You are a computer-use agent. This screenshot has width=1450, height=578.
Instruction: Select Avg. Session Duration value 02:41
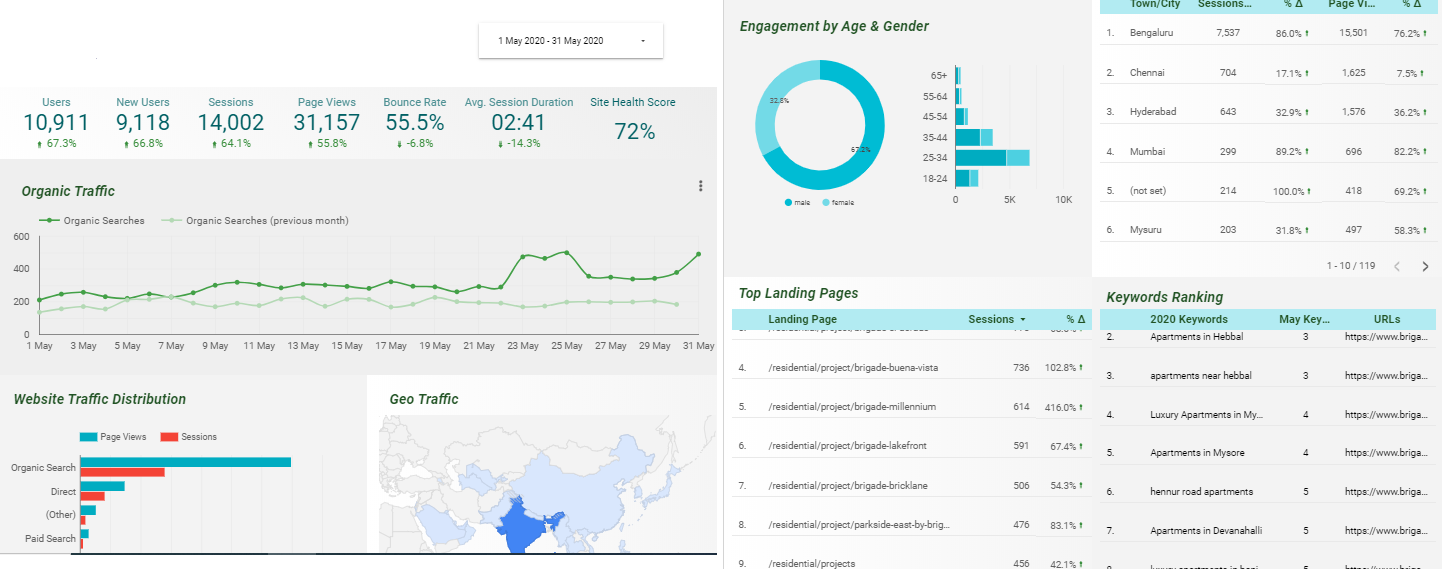(519, 123)
